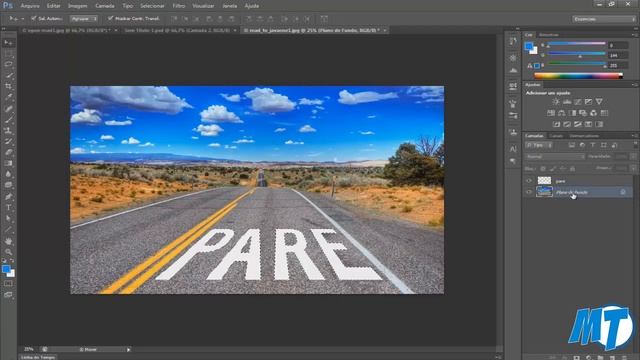640x360 pixels.
Task: Click the toolbar foreground color swatch
Action: point(6,269)
